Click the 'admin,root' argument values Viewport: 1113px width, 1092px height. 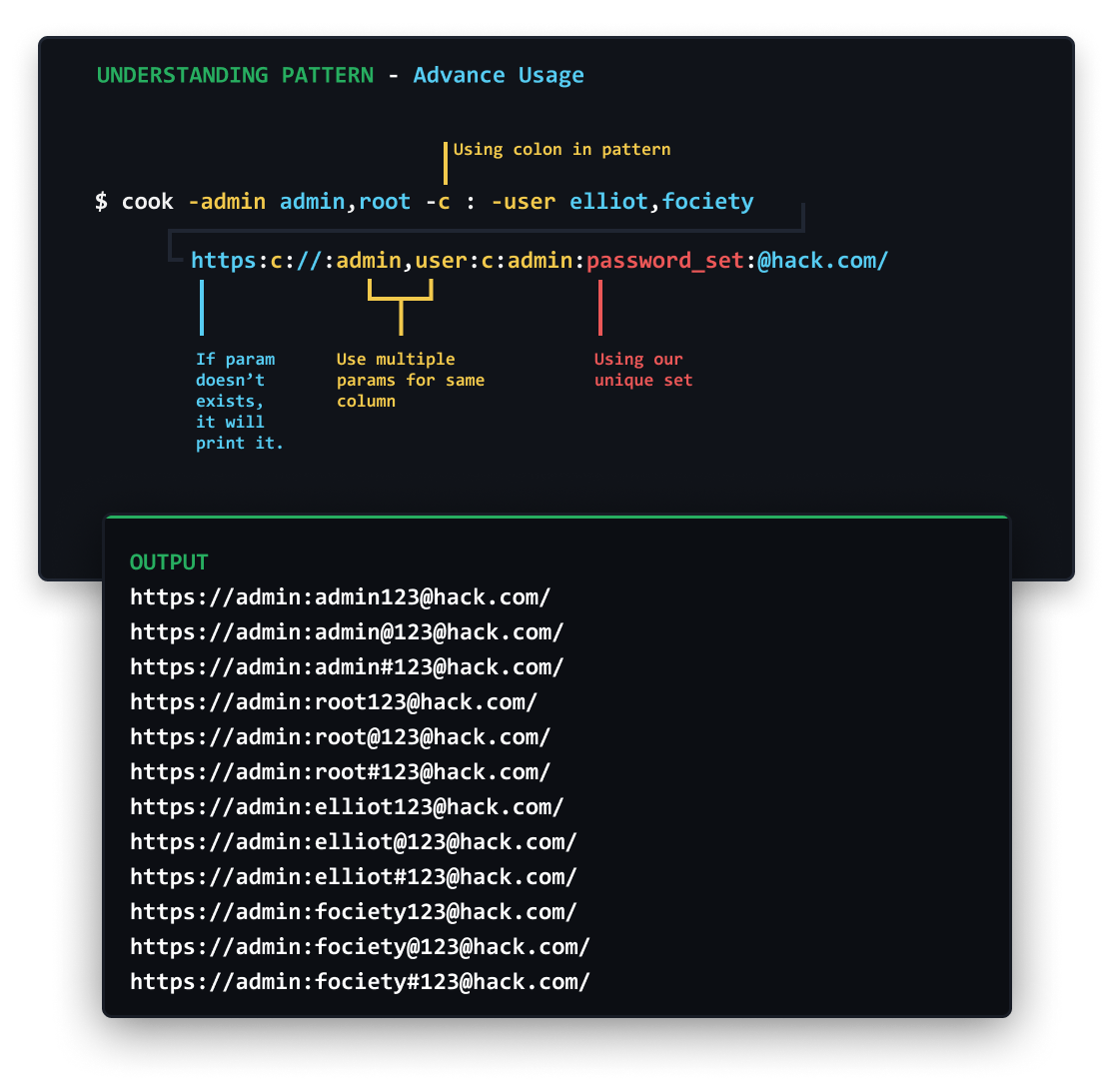(x=345, y=202)
